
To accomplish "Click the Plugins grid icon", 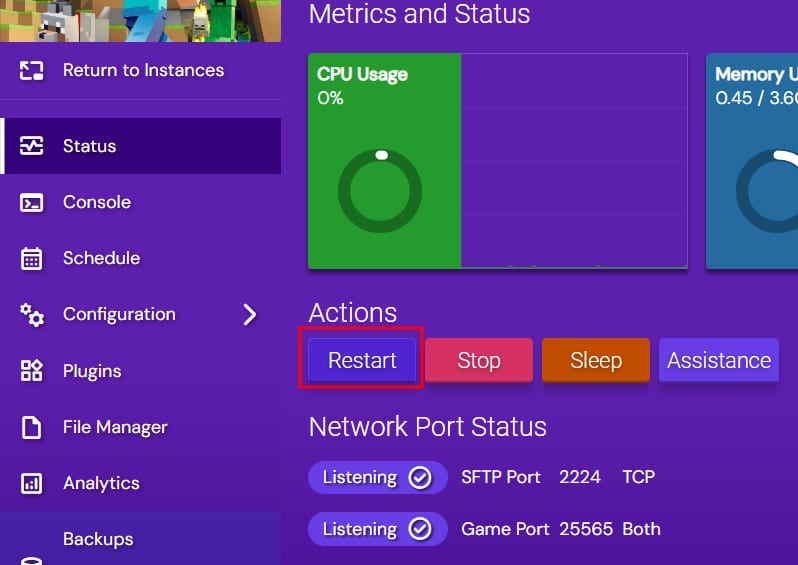I will click(32, 371).
